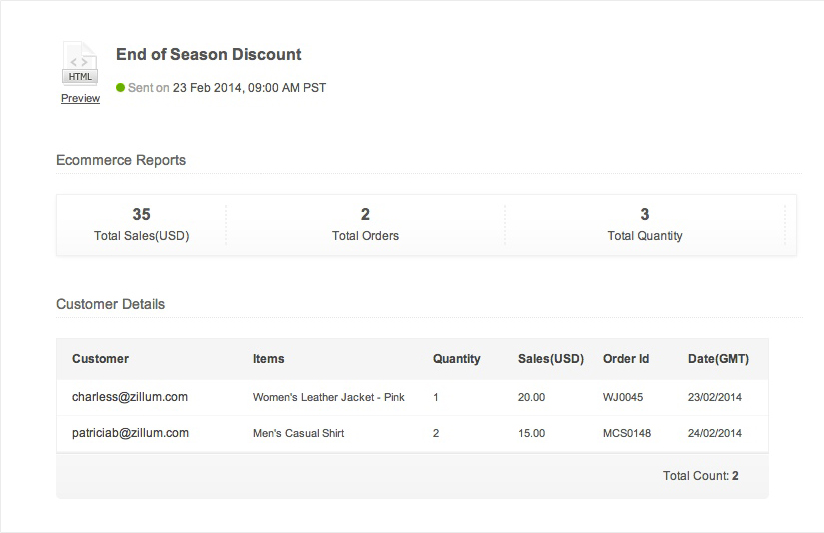Sort by the Sales(USD) column header
This screenshot has width=824, height=533.
pos(550,359)
